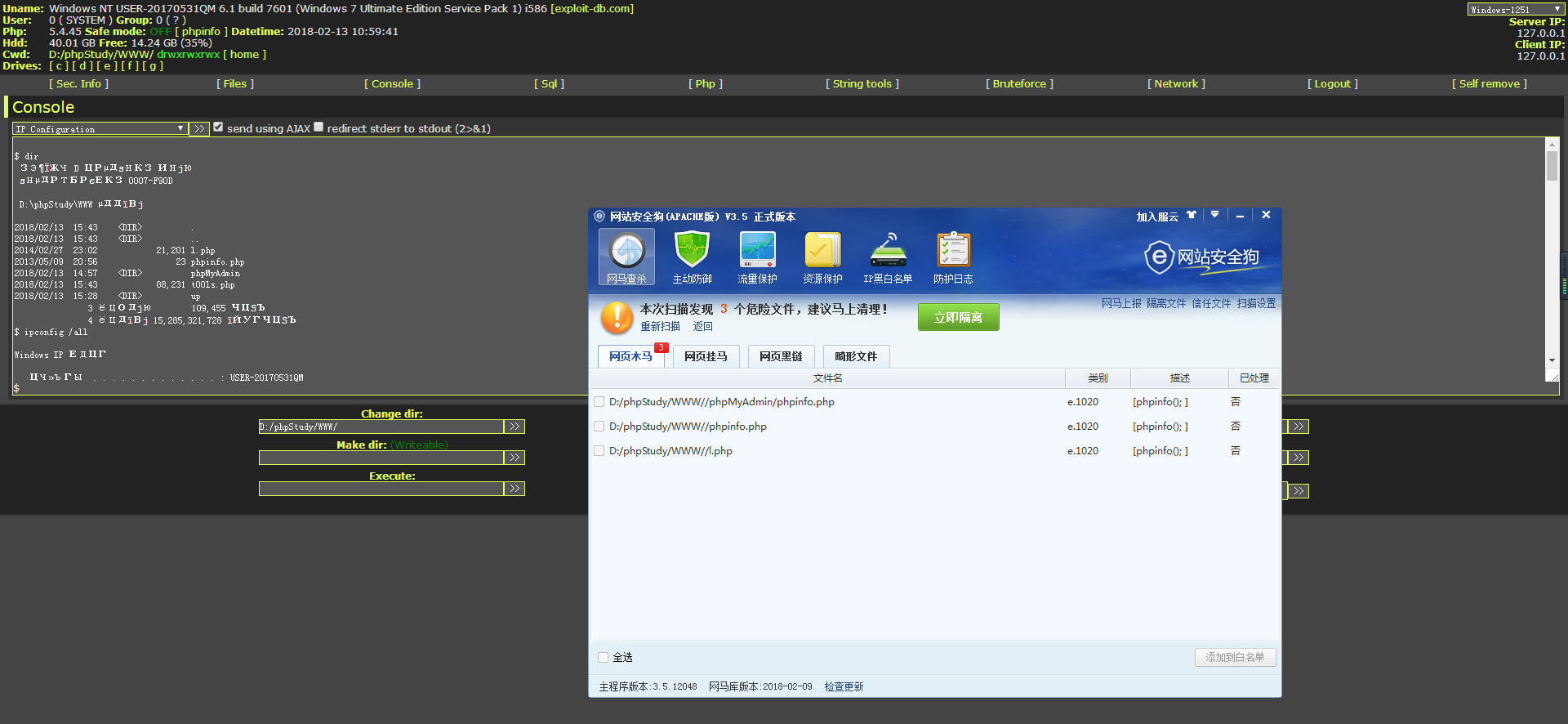Check the phpMyAdmin/phpinfo.php file row checkbox

(x=599, y=402)
